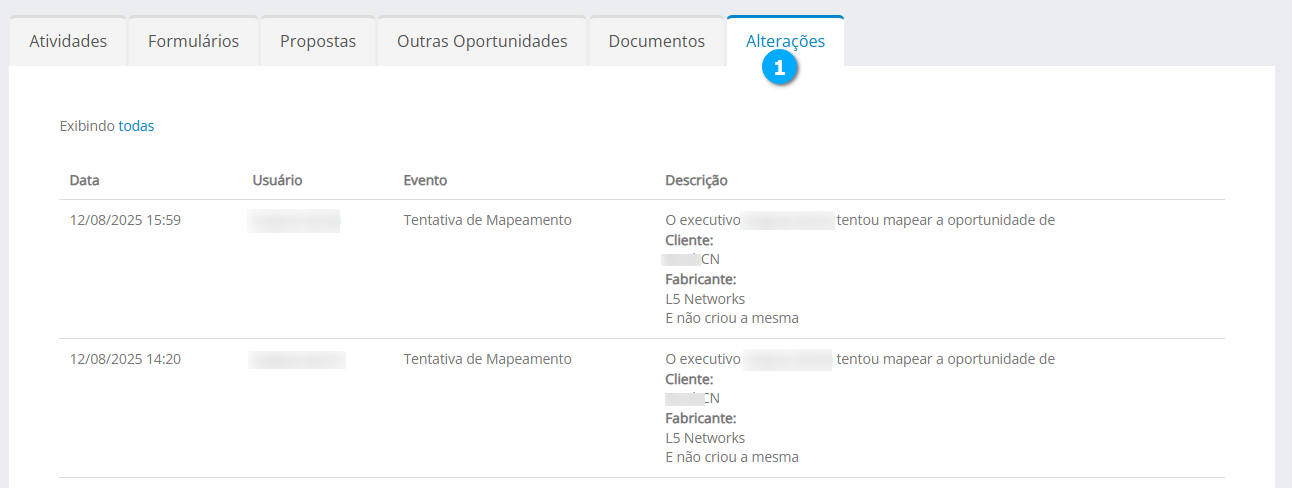Click L5 Networks in the 14:20 entry
Screen dimensions: 1292x488
coord(705,438)
